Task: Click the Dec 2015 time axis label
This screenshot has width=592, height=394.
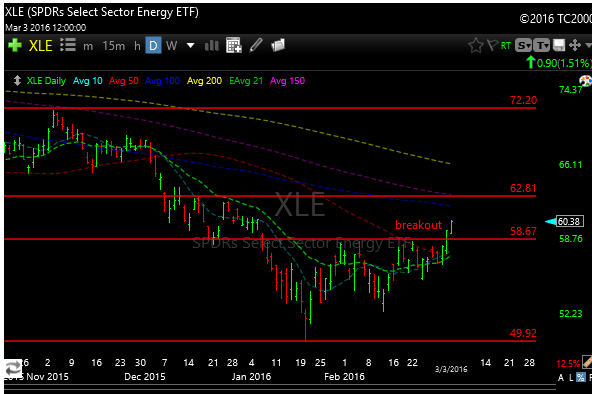Action: pyautogui.click(x=145, y=376)
